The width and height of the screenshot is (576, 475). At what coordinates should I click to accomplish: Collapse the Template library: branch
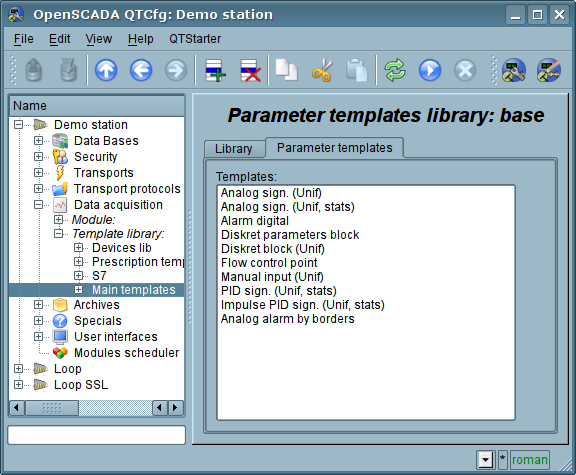tap(58, 234)
